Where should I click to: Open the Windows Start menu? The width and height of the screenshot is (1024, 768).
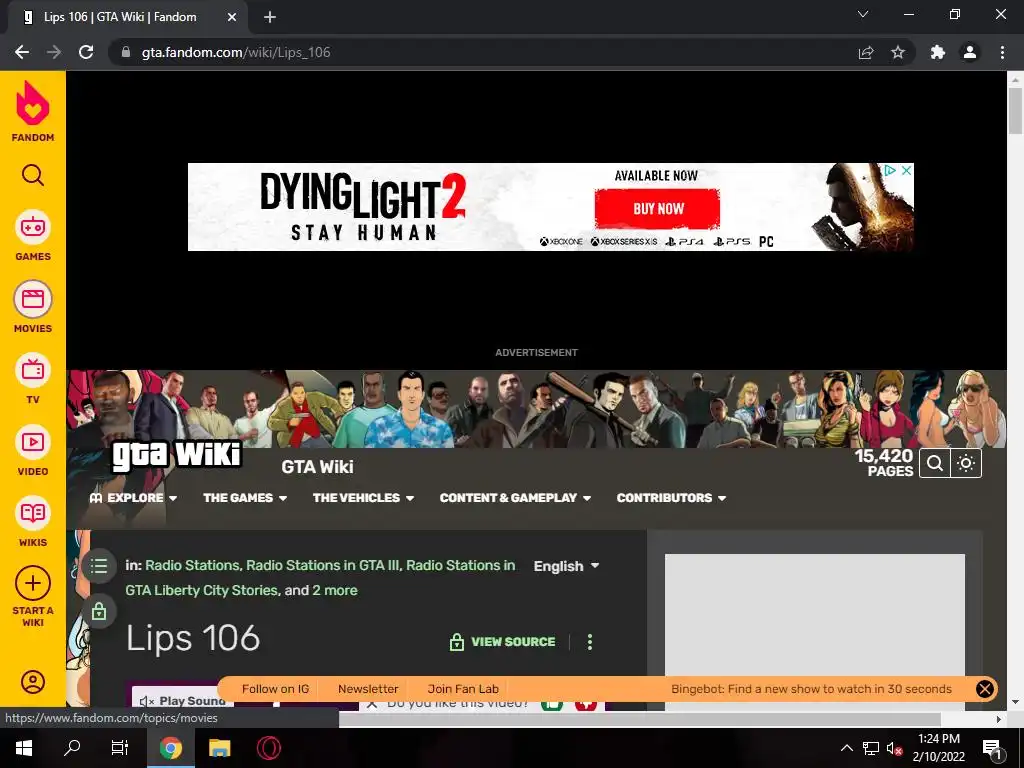pyautogui.click(x=24, y=748)
